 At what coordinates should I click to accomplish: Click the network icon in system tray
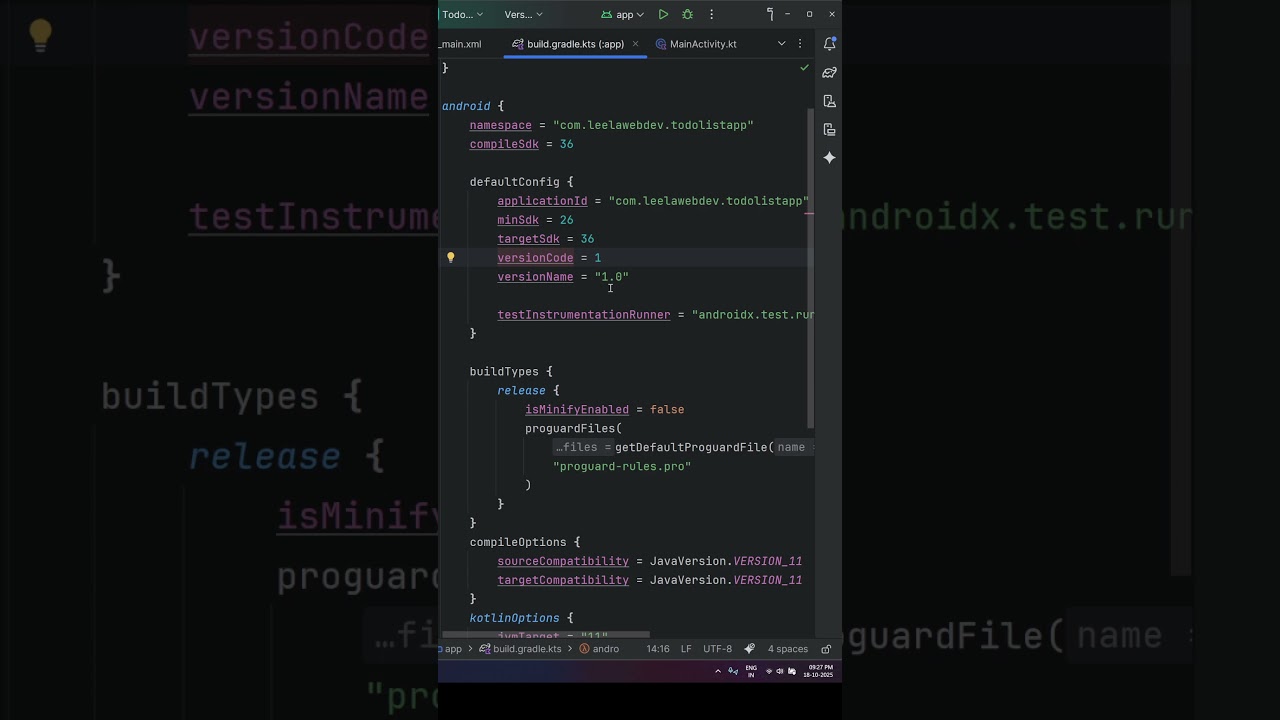(768, 671)
